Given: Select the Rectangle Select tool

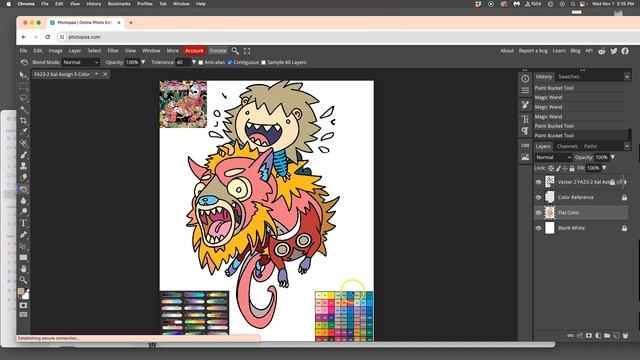Looking at the screenshot, I should click(x=23, y=87).
